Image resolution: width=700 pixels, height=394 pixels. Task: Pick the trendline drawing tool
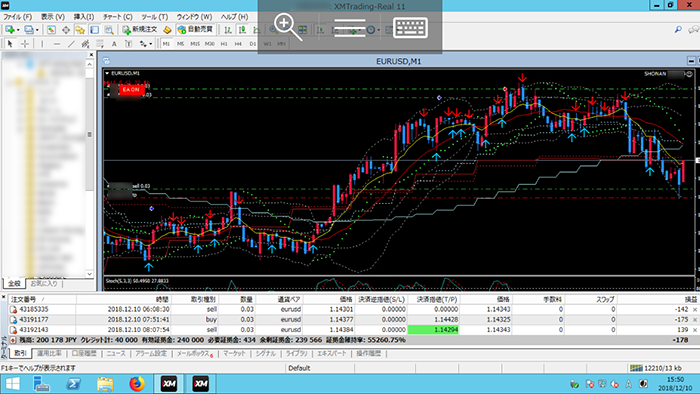tap(71, 44)
